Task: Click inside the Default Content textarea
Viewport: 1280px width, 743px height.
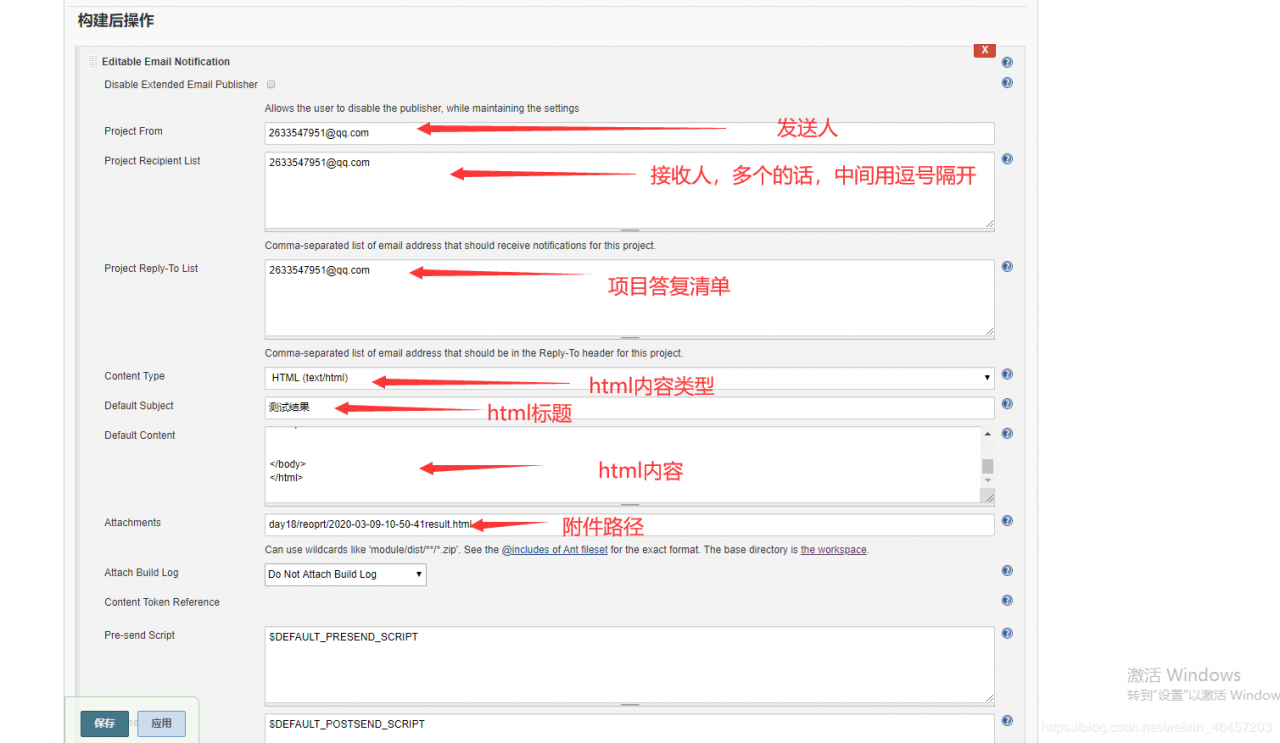Action: [621, 465]
